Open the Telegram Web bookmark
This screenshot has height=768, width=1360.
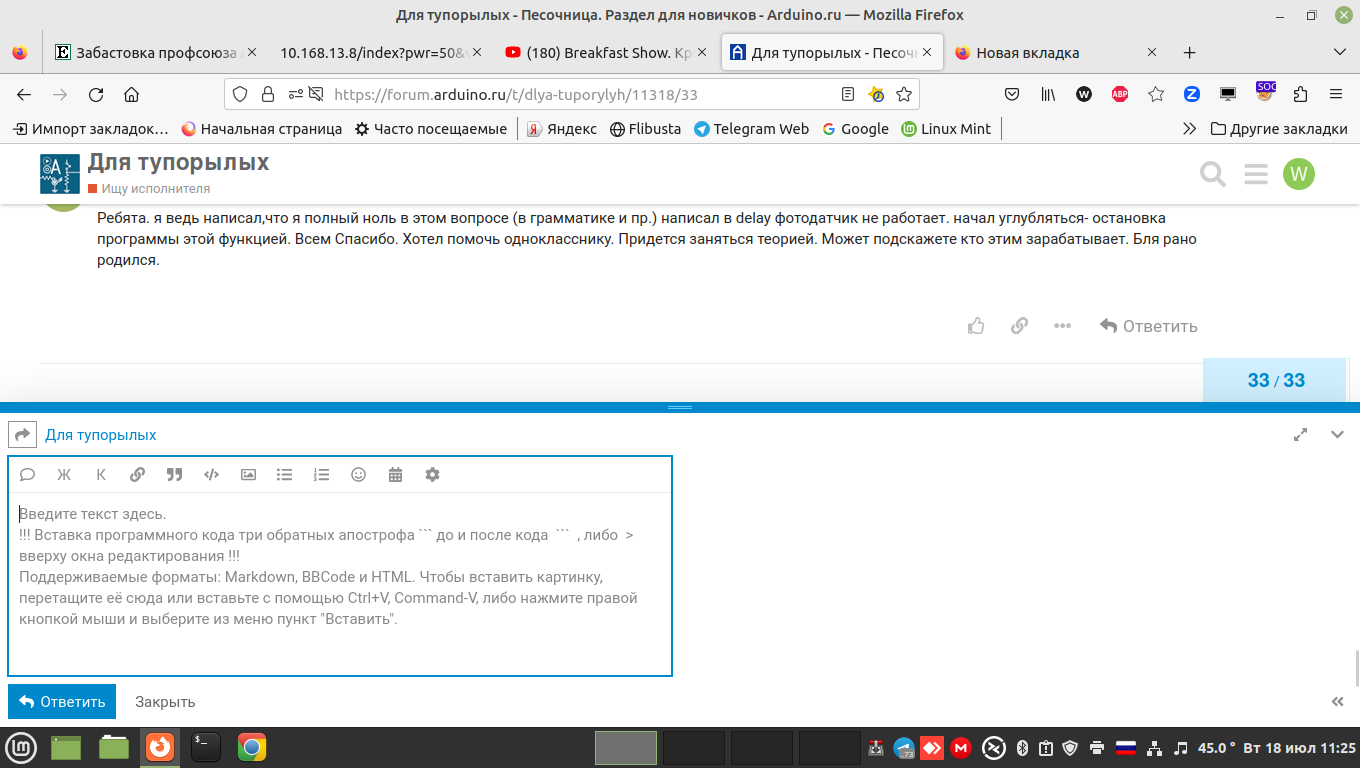751,128
